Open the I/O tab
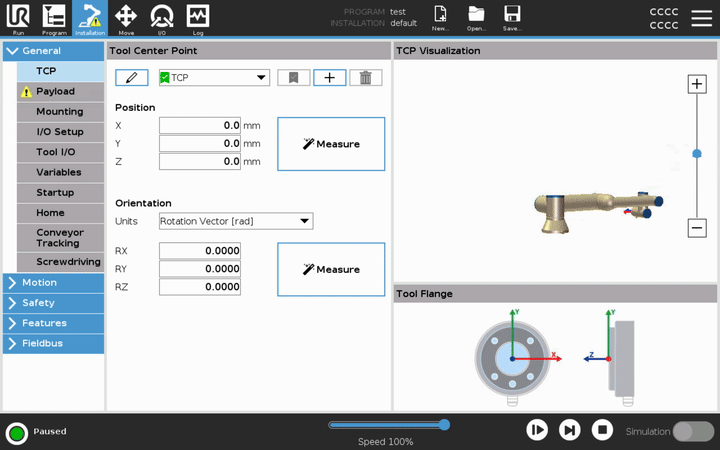Viewport: 720px width, 450px height. 162,18
